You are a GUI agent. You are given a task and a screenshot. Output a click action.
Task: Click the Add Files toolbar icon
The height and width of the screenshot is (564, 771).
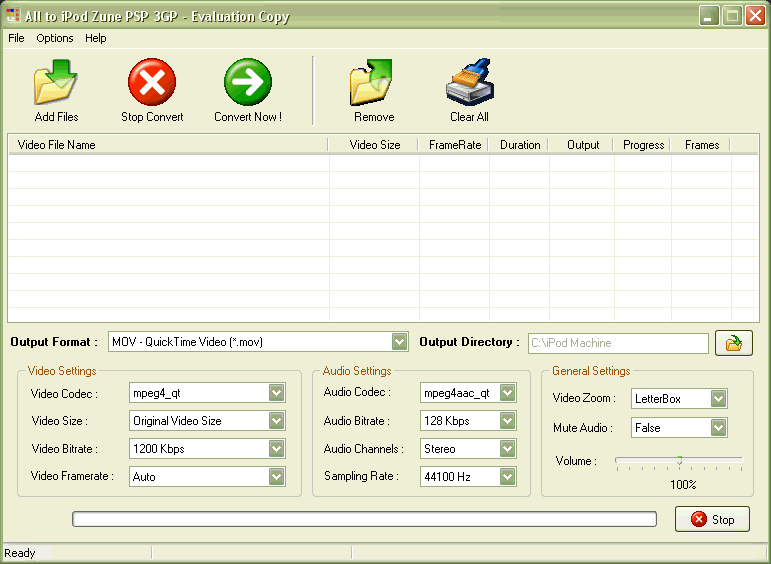pyautogui.click(x=56, y=84)
